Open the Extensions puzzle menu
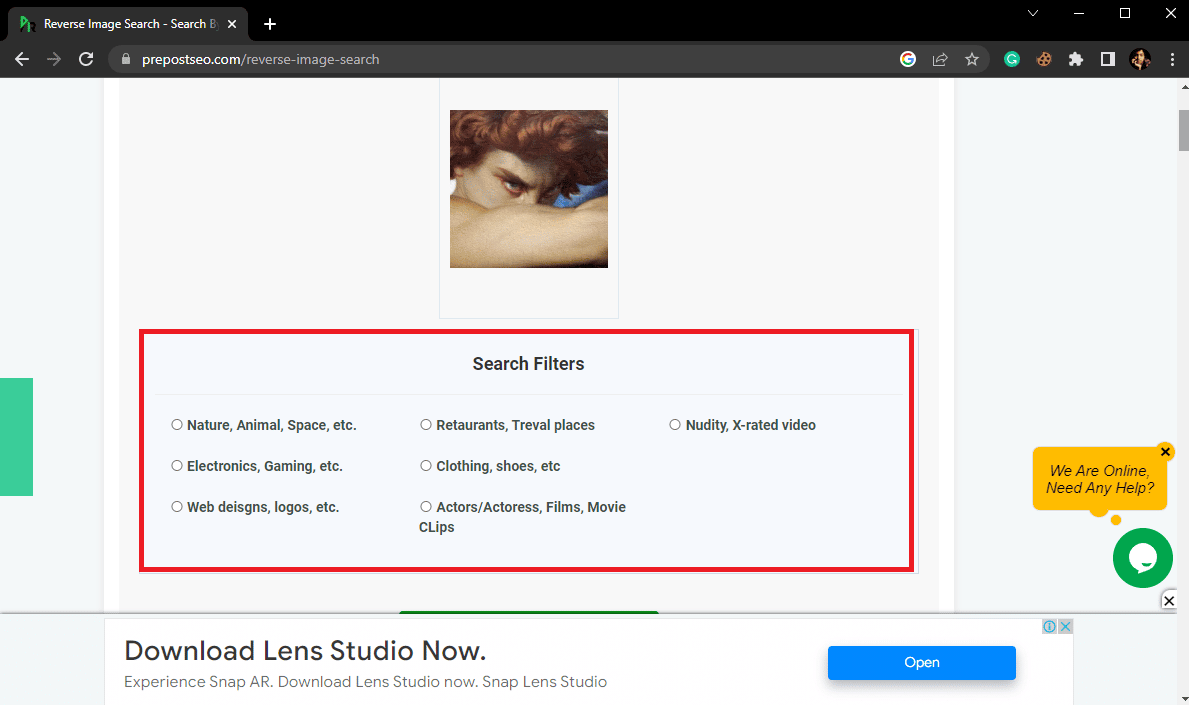Image resolution: width=1189 pixels, height=705 pixels. coord(1076,59)
